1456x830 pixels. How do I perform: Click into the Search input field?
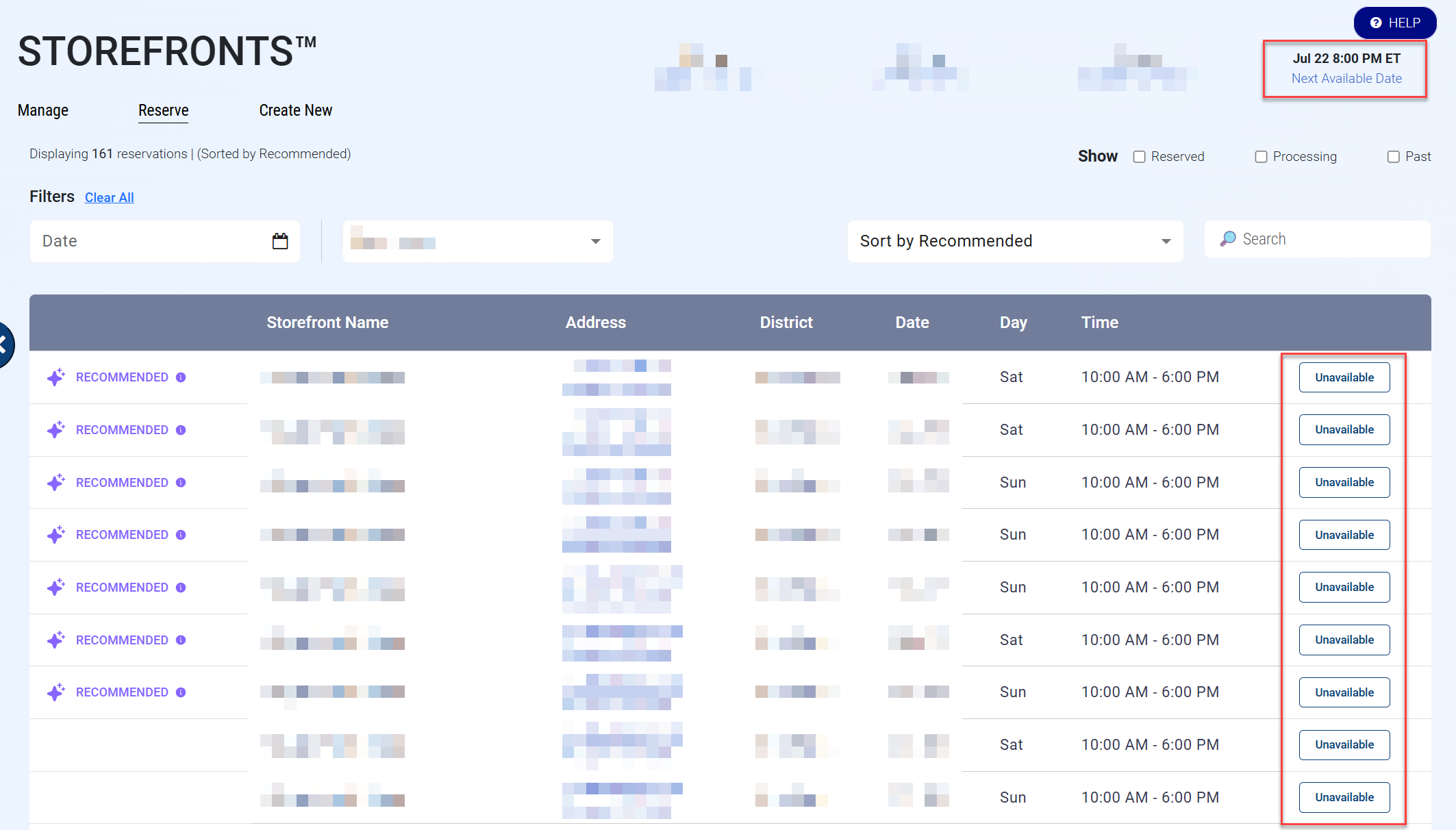coord(1329,239)
